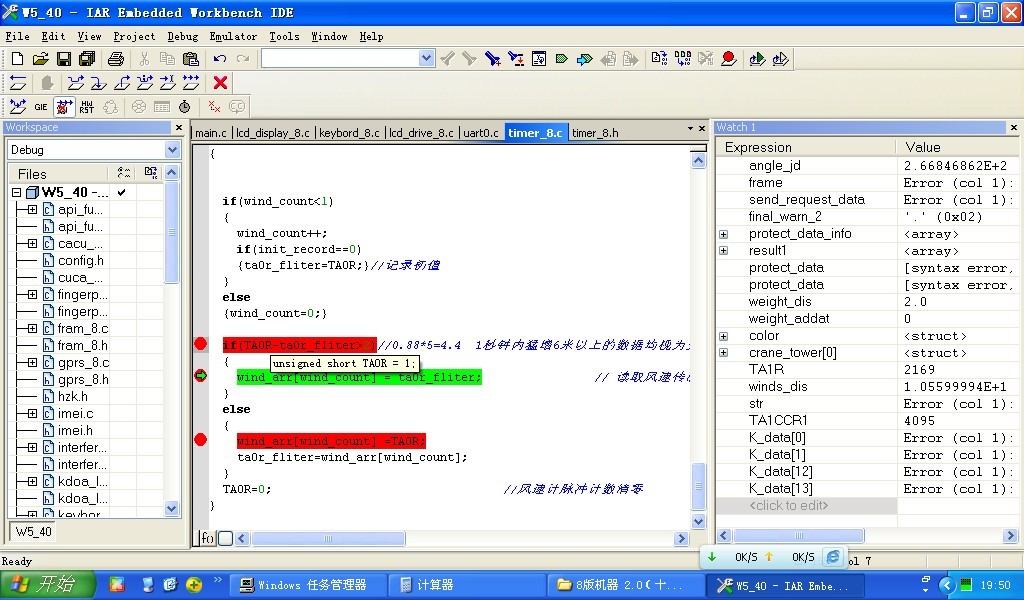Close the Workspace panel
1024x600 pixels.
(179, 127)
